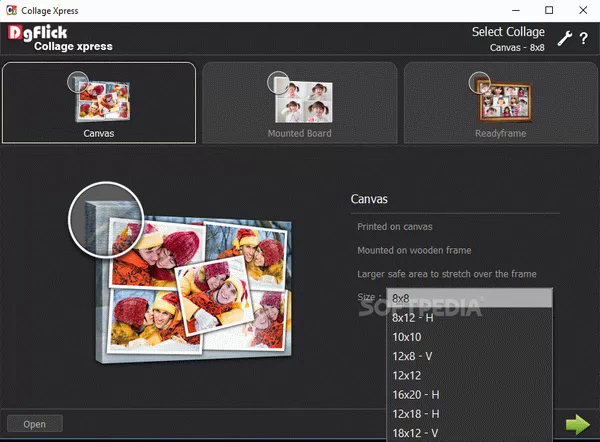Click the Collage Xpress title bar app icon

point(11,10)
